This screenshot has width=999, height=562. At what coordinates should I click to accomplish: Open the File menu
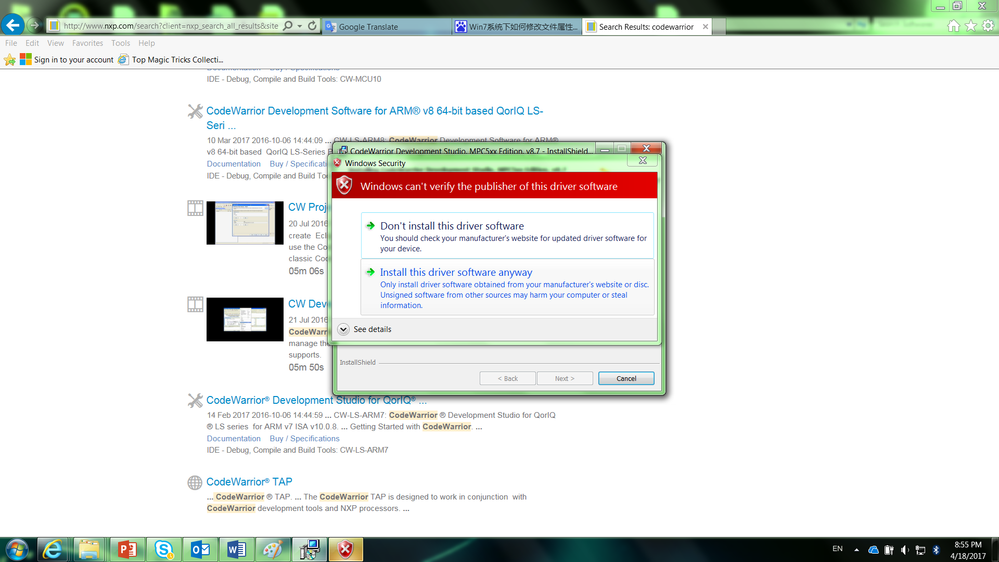11,43
